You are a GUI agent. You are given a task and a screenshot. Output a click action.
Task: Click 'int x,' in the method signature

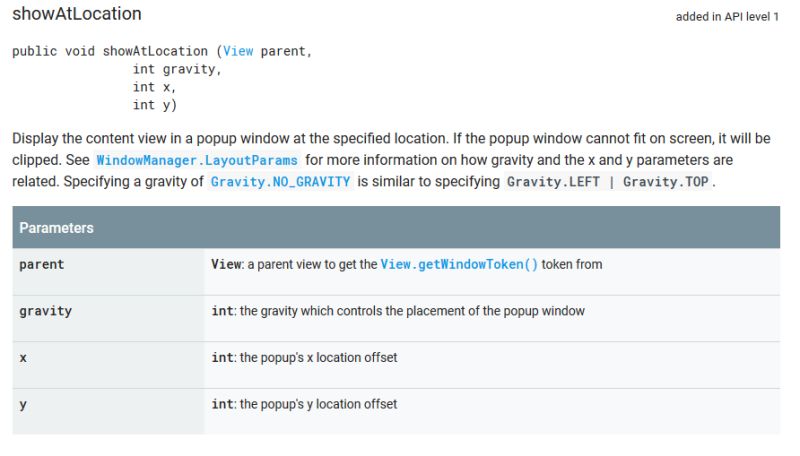point(155,87)
